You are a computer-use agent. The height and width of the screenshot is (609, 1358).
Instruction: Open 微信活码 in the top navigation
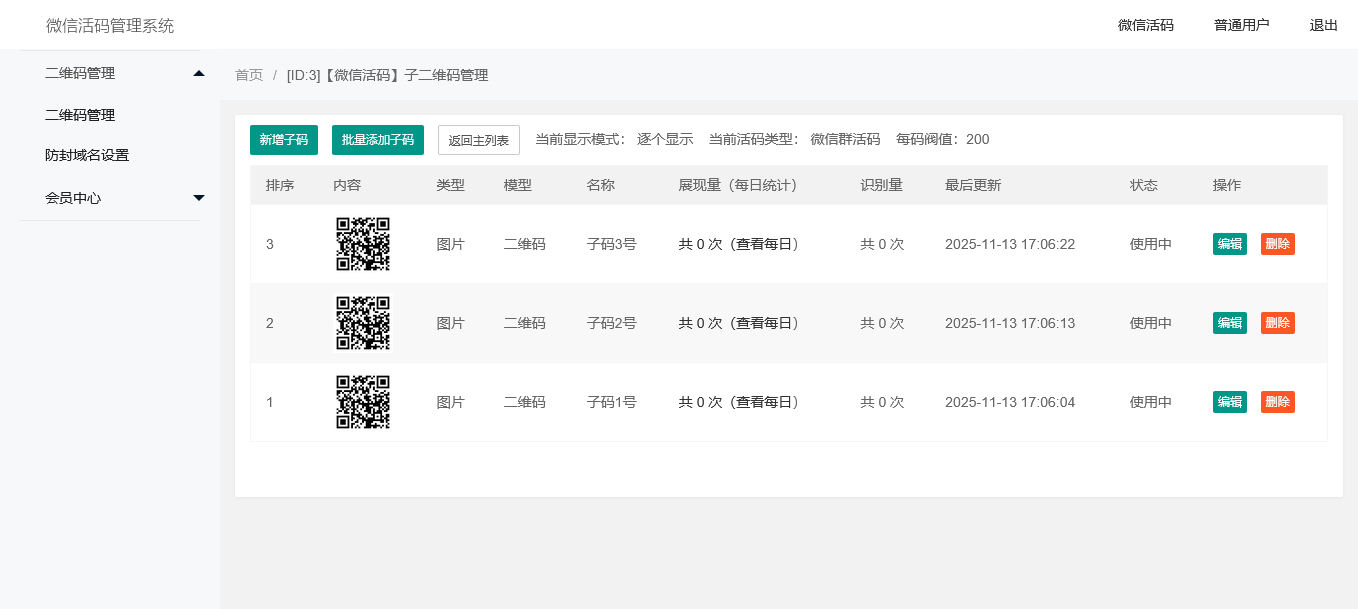click(1145, 25)
